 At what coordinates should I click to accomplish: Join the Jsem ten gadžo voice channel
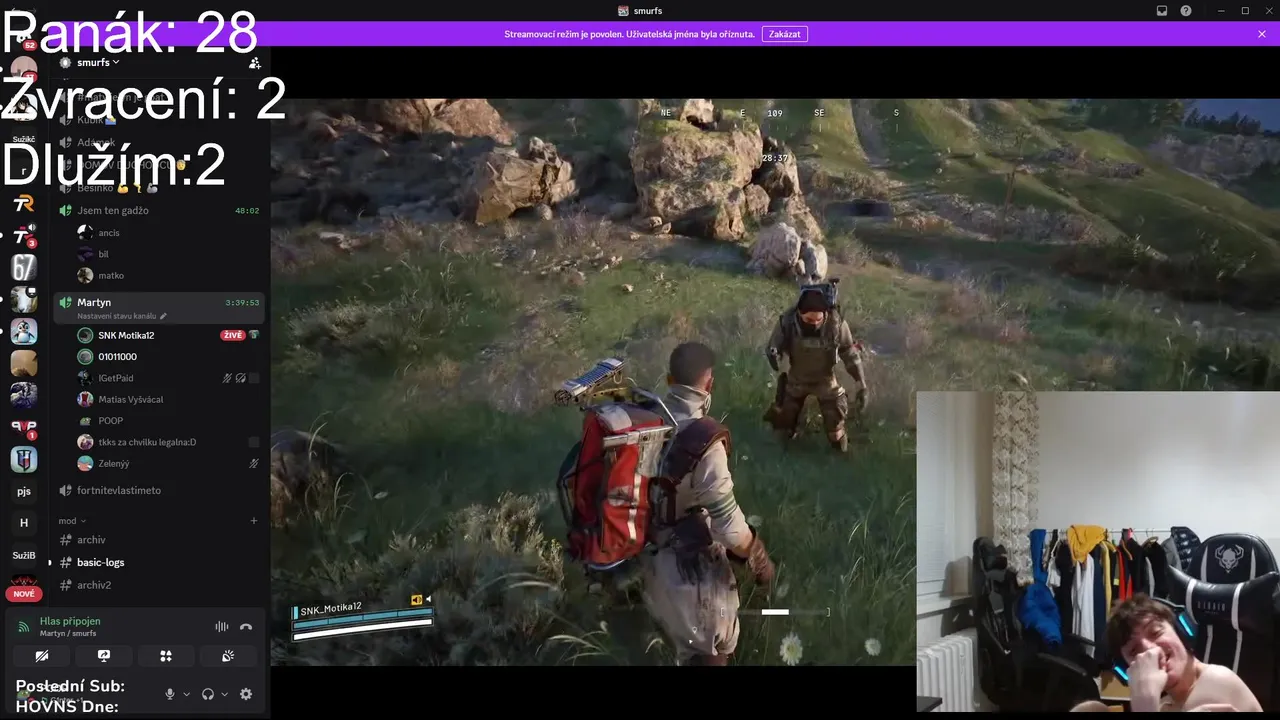[160, 210]
